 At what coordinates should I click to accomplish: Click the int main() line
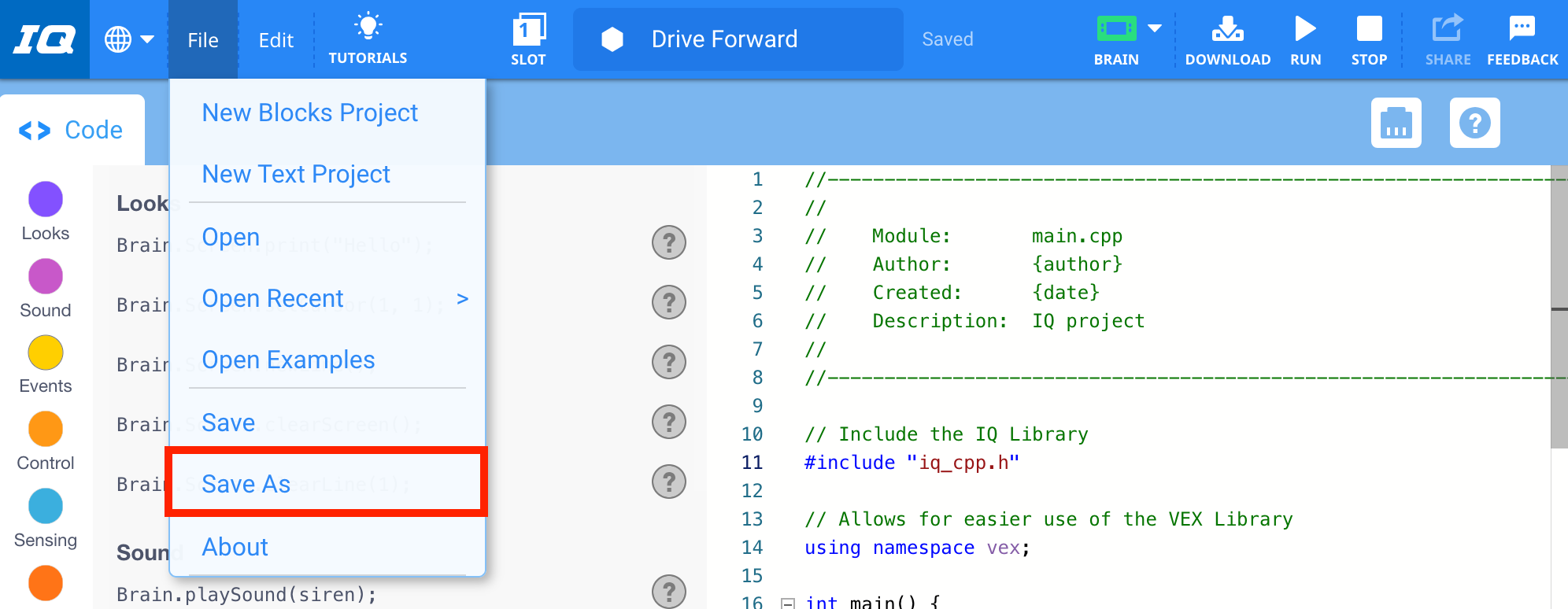(x=872, y=603)
